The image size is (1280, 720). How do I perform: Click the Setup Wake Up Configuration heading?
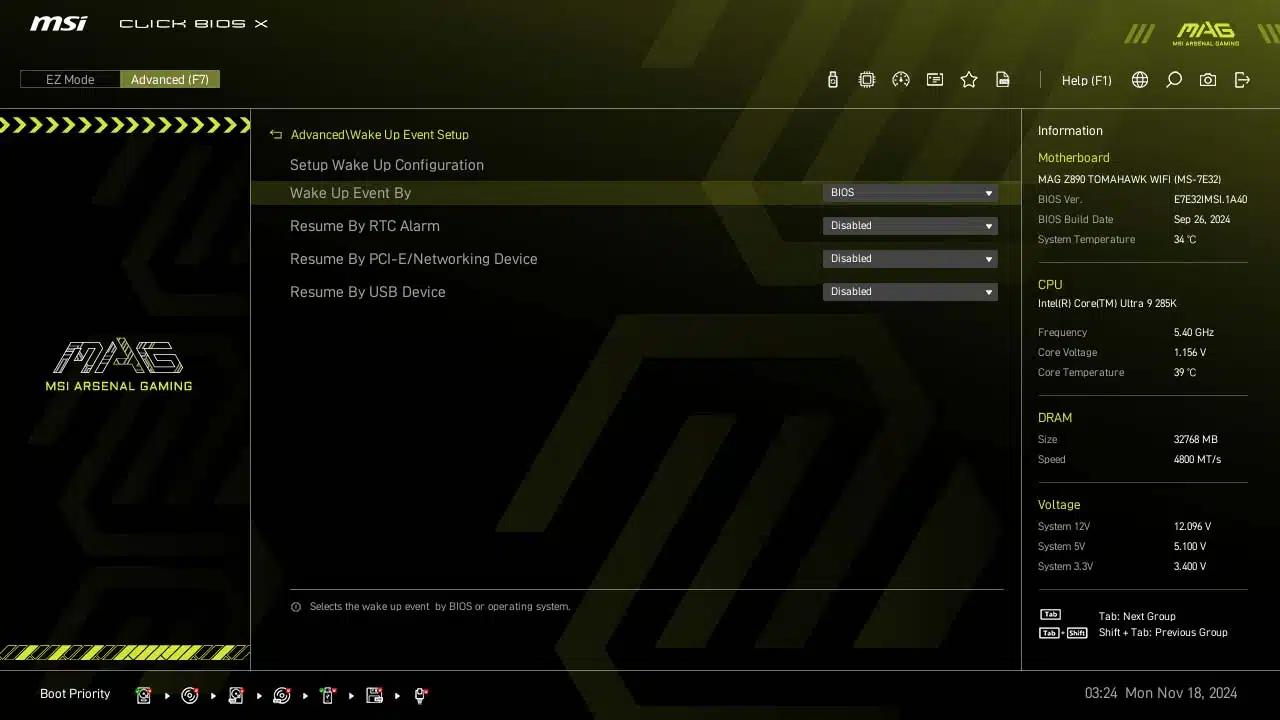pos(387,165)
